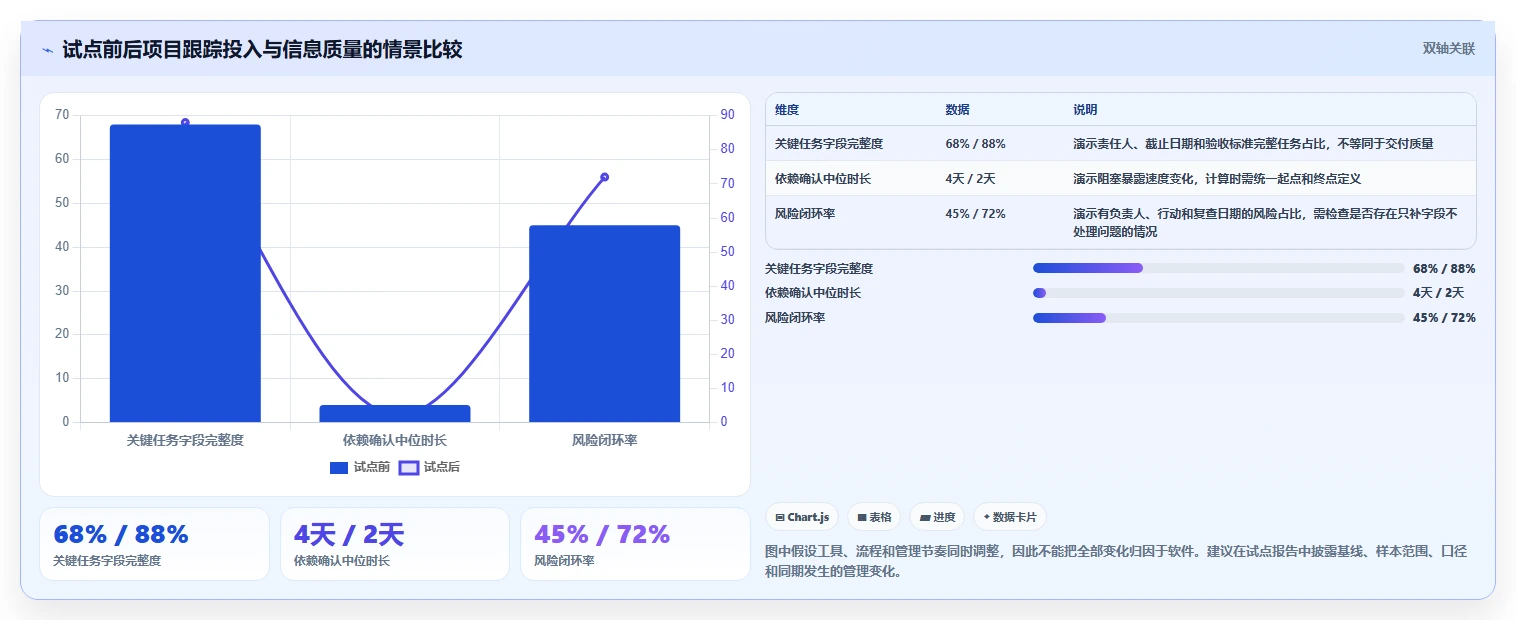
Task: Select the 进度 chip
Action: [x=937, y=517]
